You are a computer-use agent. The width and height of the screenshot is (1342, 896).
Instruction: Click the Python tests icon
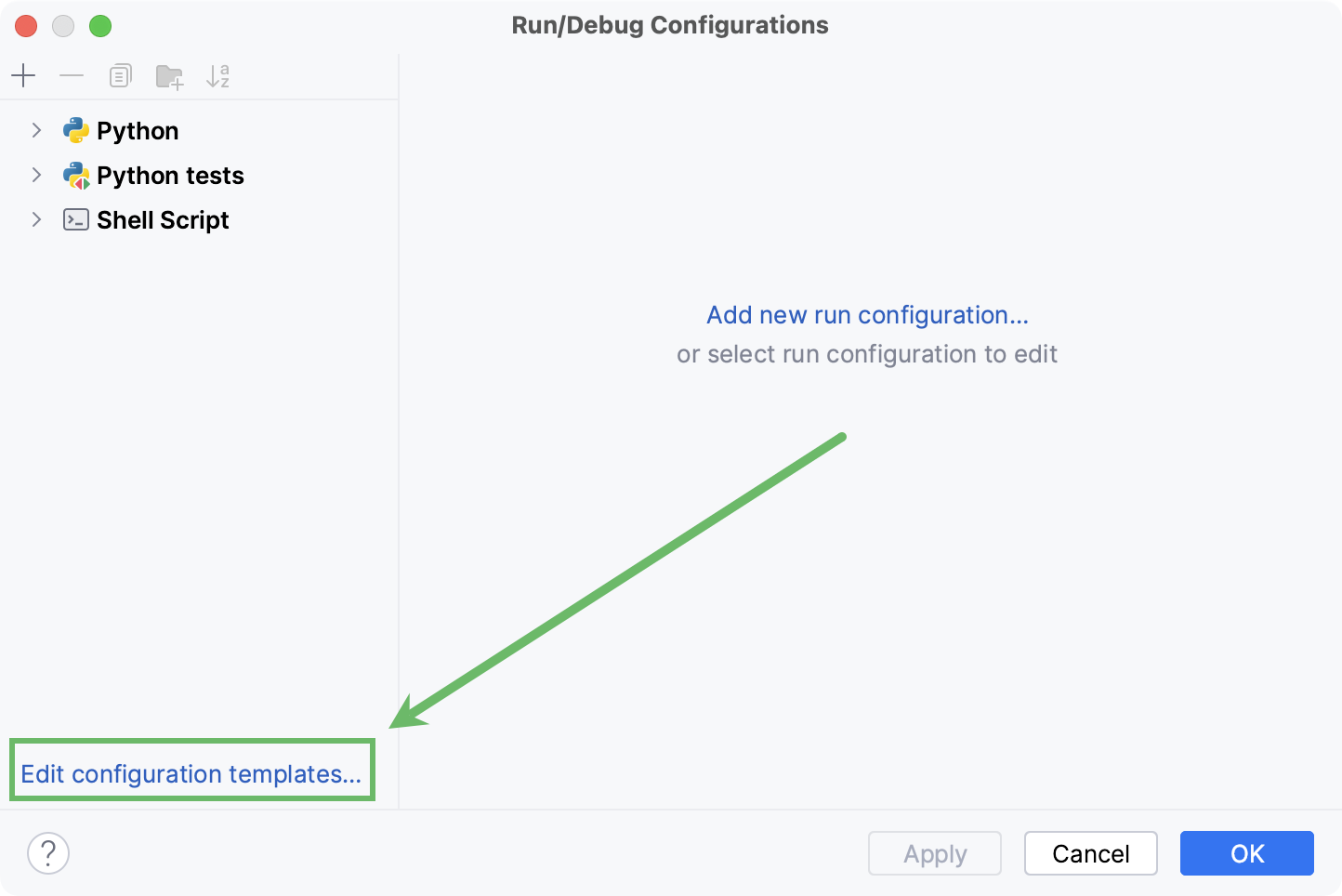[76, 175]
